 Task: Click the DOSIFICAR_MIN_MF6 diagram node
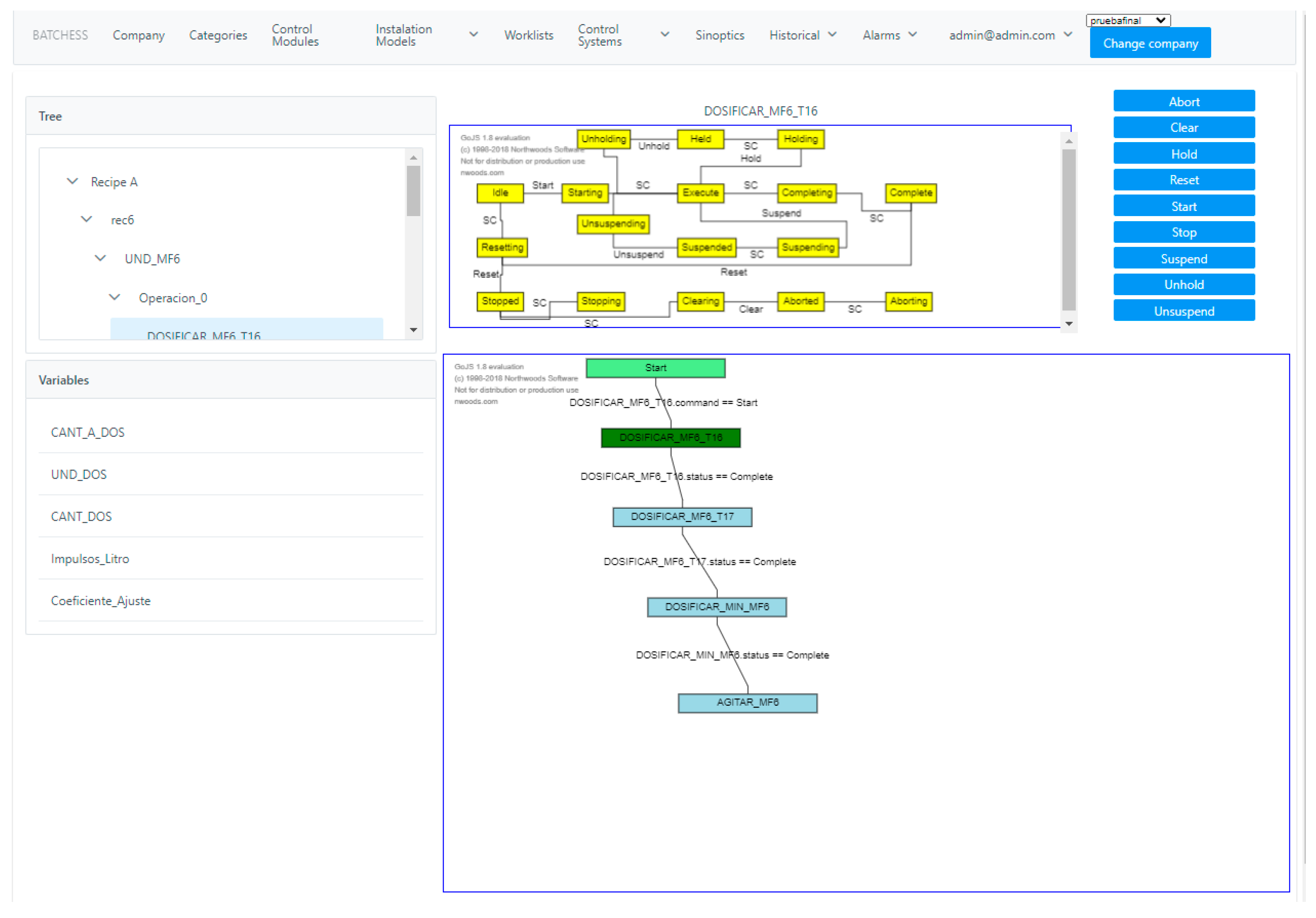(x=716, y=606)
